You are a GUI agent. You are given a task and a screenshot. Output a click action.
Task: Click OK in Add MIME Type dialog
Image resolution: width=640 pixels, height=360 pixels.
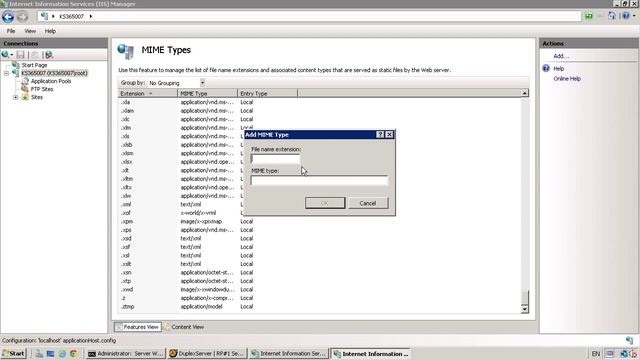tap(325, 203)
